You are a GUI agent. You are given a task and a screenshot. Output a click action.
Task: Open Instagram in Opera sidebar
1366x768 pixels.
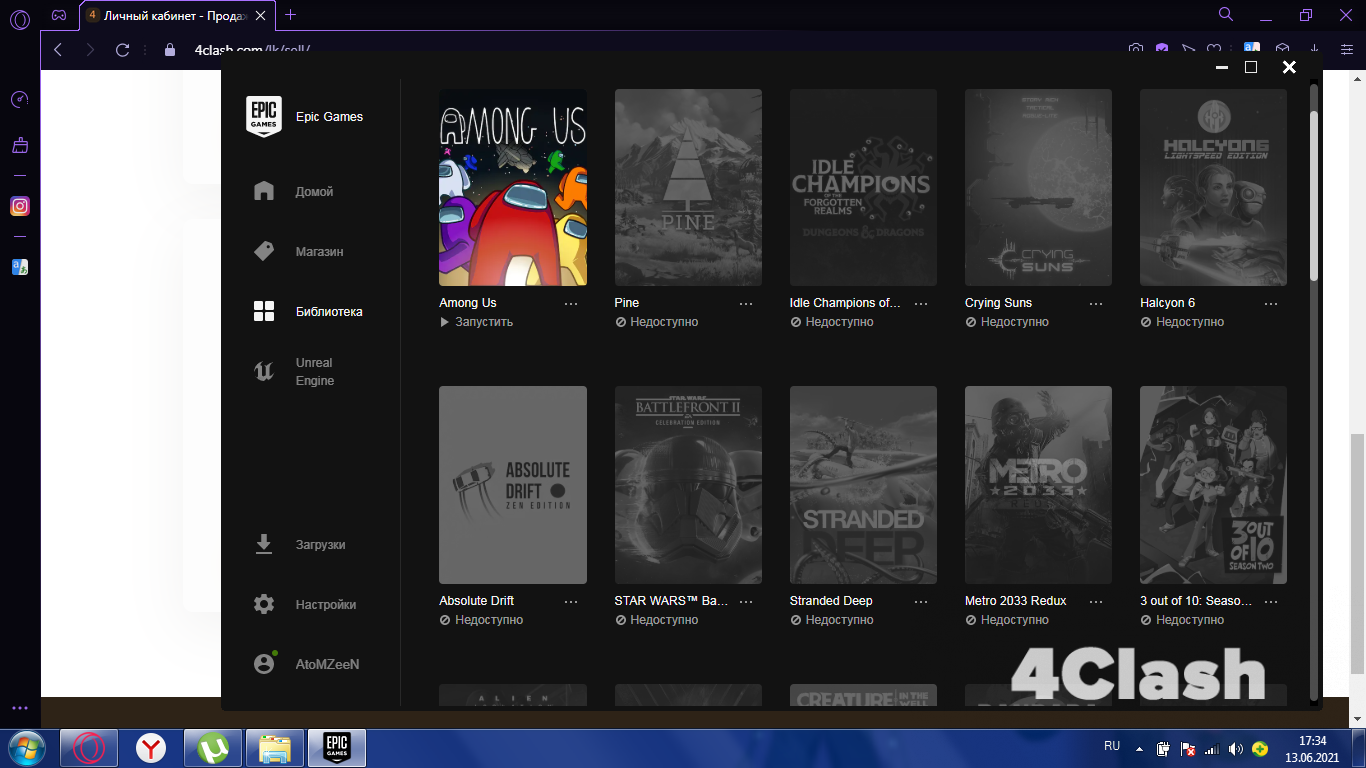(19, 206)
